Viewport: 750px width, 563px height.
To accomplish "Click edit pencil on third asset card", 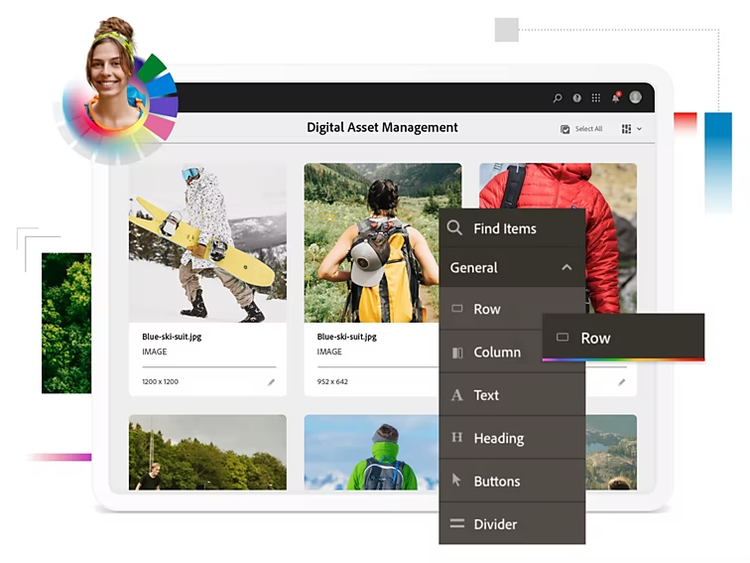I will (621, 382).
